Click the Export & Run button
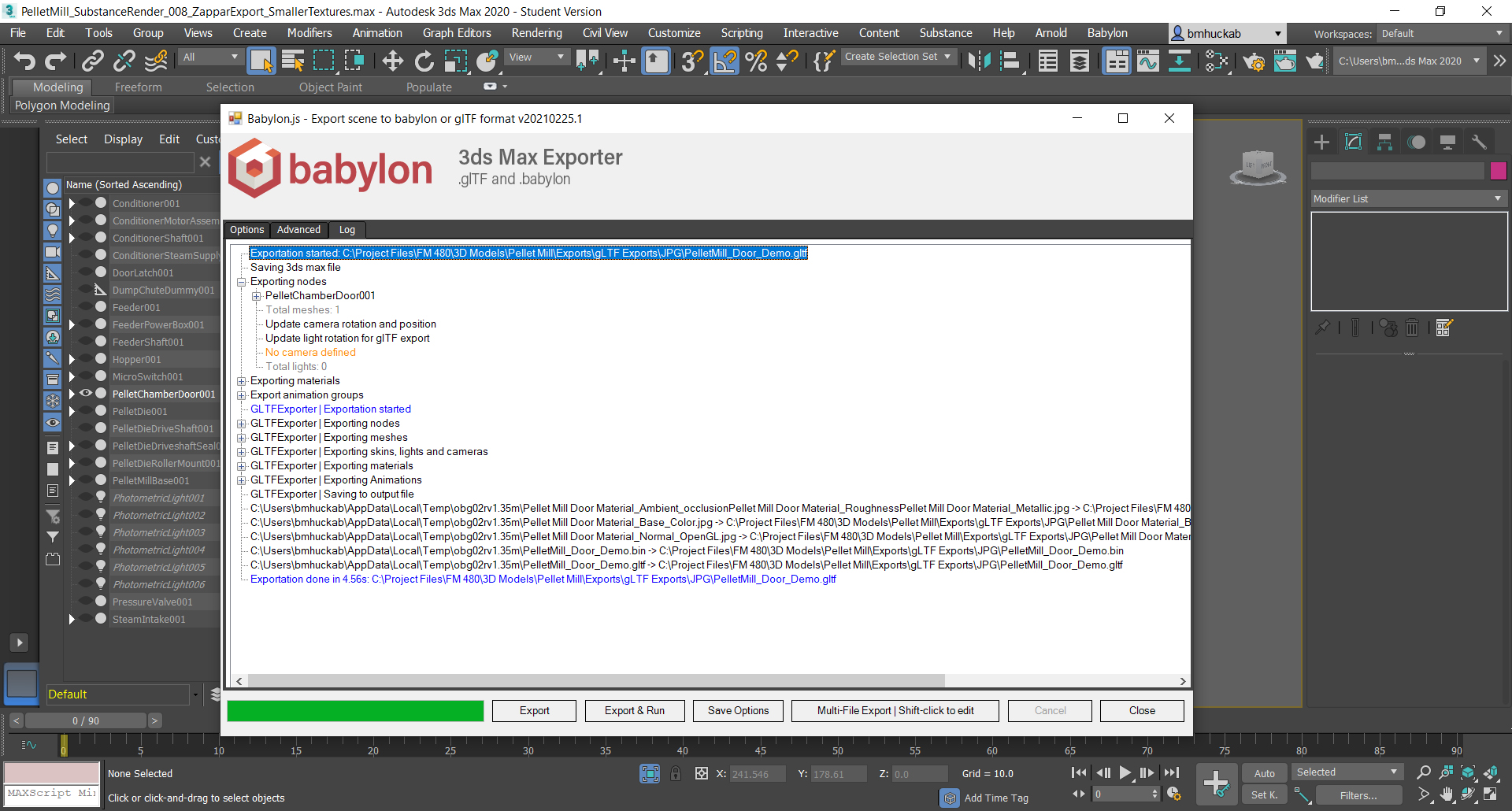This screenshot has width=1512, height=811. (x=635, y=710)
